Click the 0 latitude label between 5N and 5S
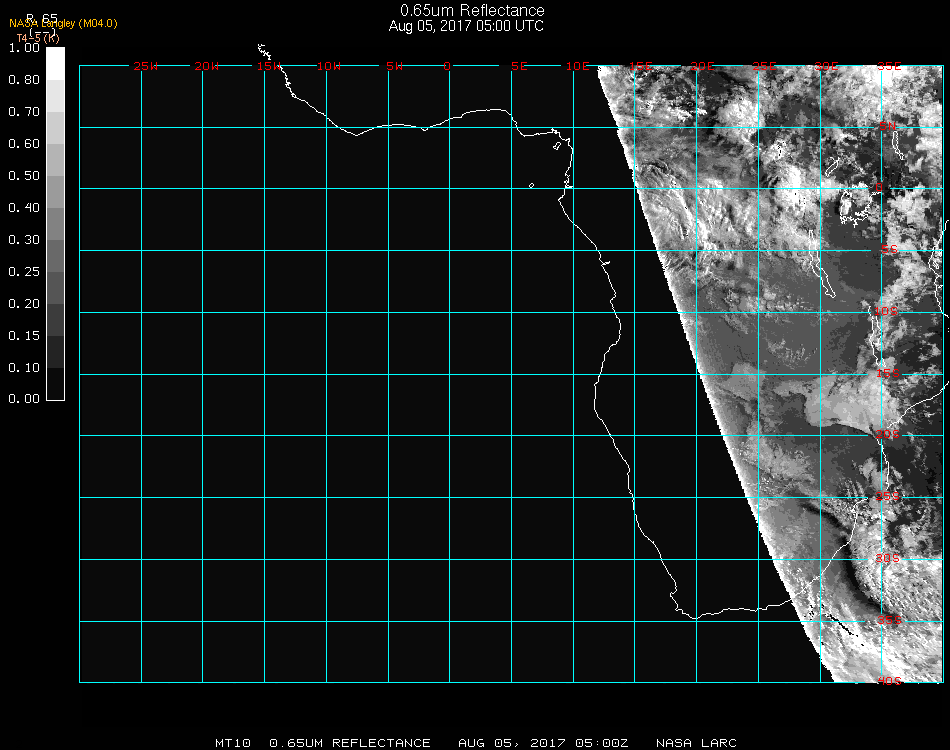The width and height of the screenshot is (950, 750). point(879,188)
